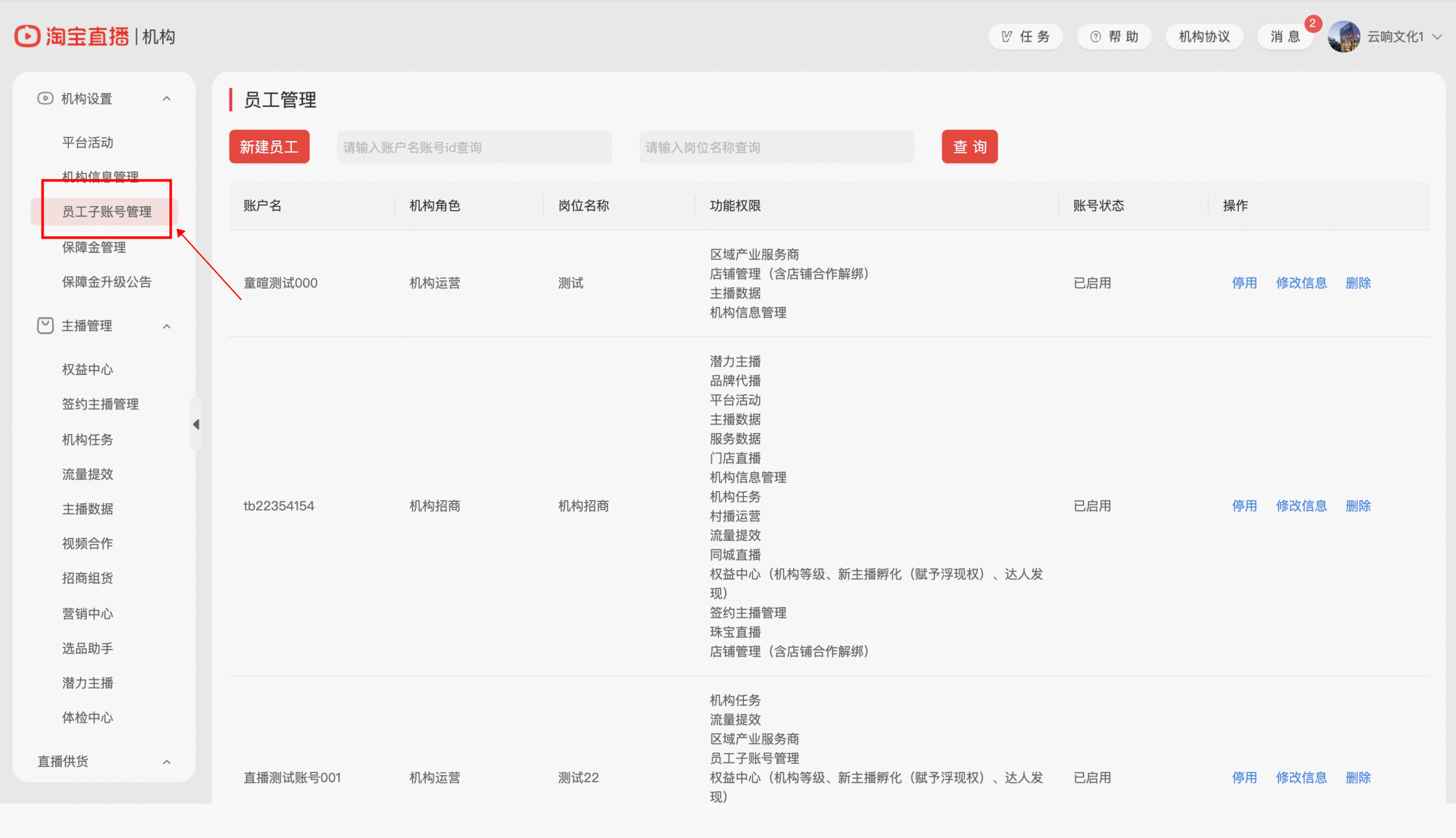Viewport: 1456px width, 838px height.
Task: Open 机构任务 in the sidebar
Action: (x=88, y=439)
